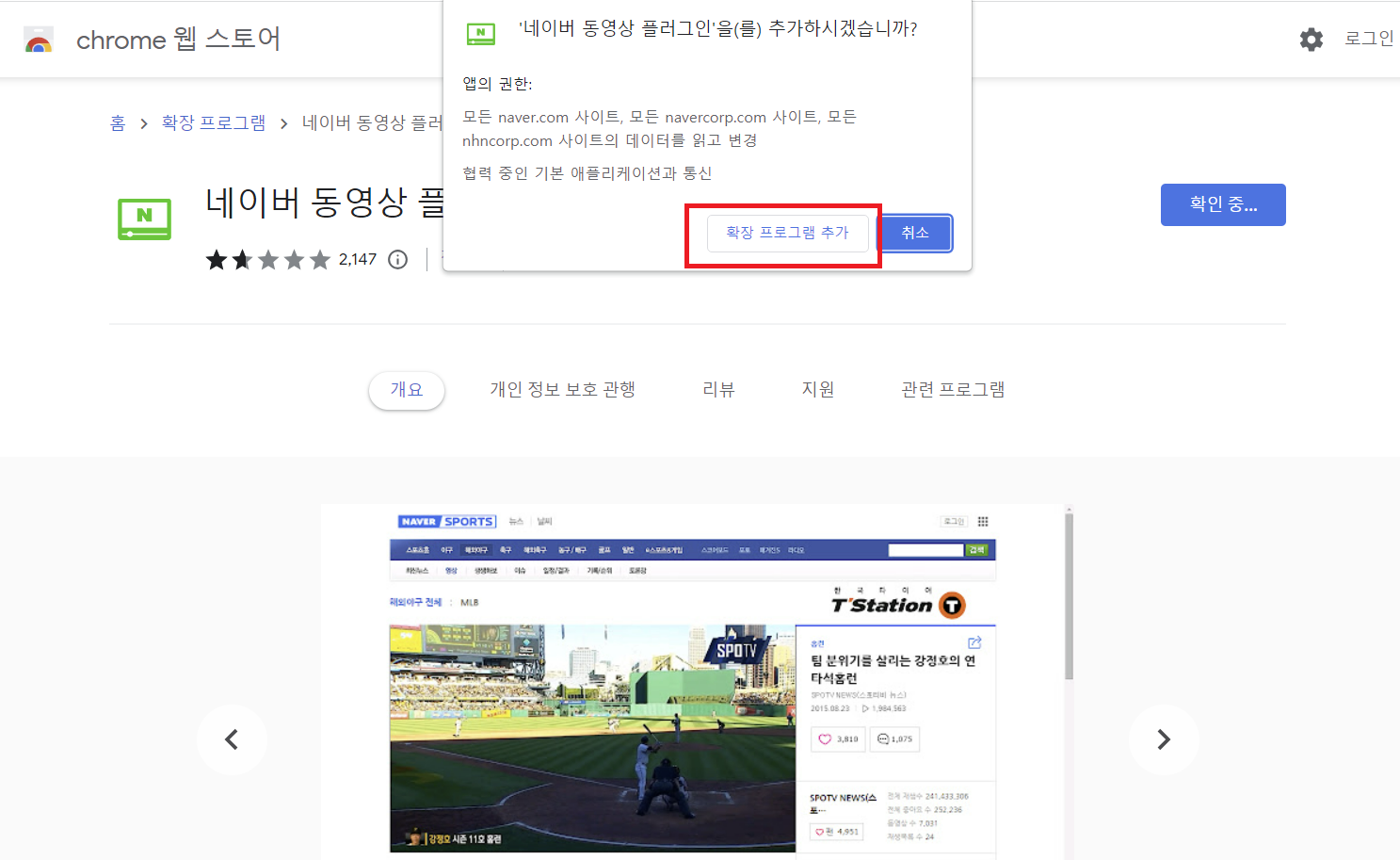Confirm with 확장 프로그램 추가 button
The width and height of the screenshot is (1400, 860).
(787, 233)
